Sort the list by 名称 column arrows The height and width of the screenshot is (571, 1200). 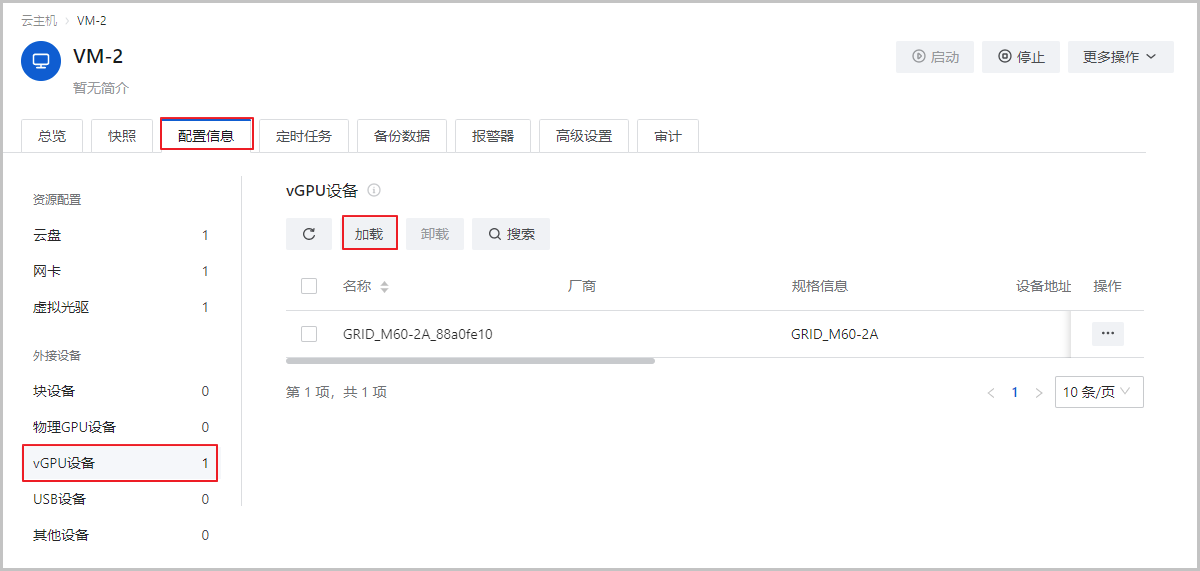tap(385, 287)
